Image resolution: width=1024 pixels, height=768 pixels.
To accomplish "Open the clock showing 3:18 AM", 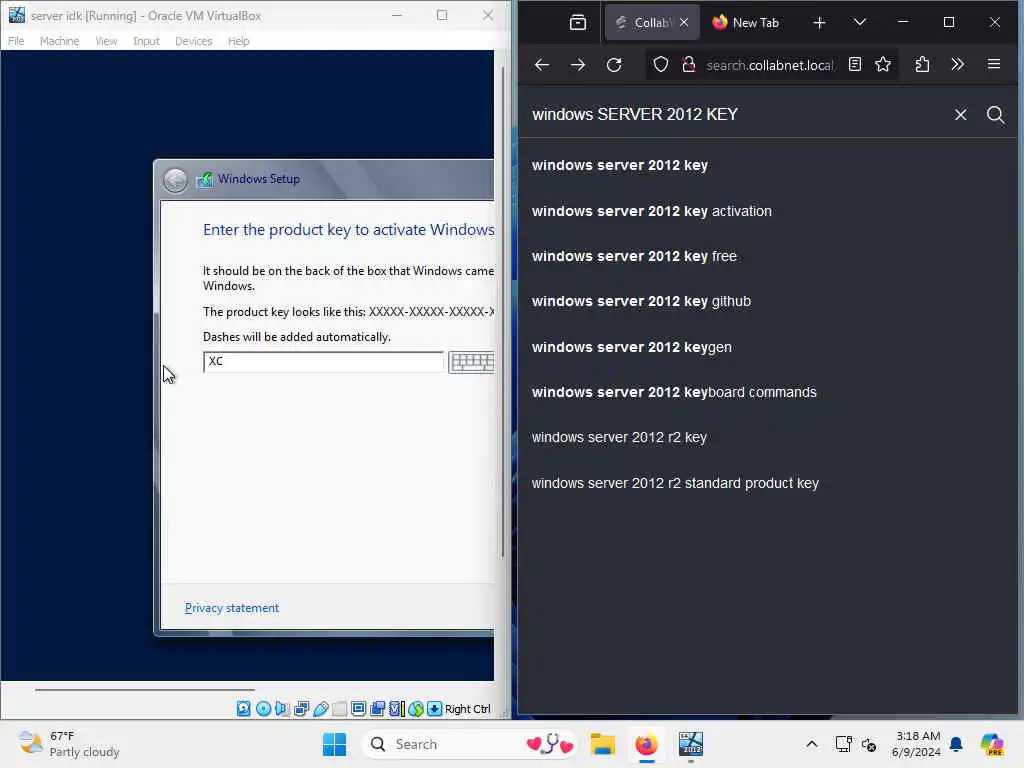I will [x=917, y=744].
